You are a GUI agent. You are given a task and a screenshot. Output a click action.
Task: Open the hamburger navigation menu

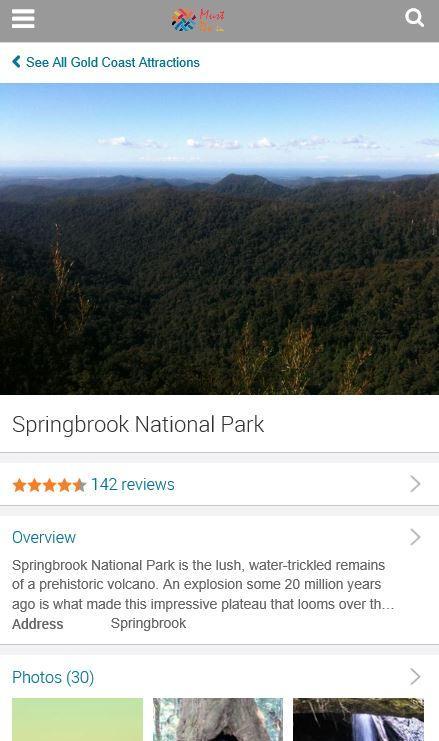coord(23,19)
